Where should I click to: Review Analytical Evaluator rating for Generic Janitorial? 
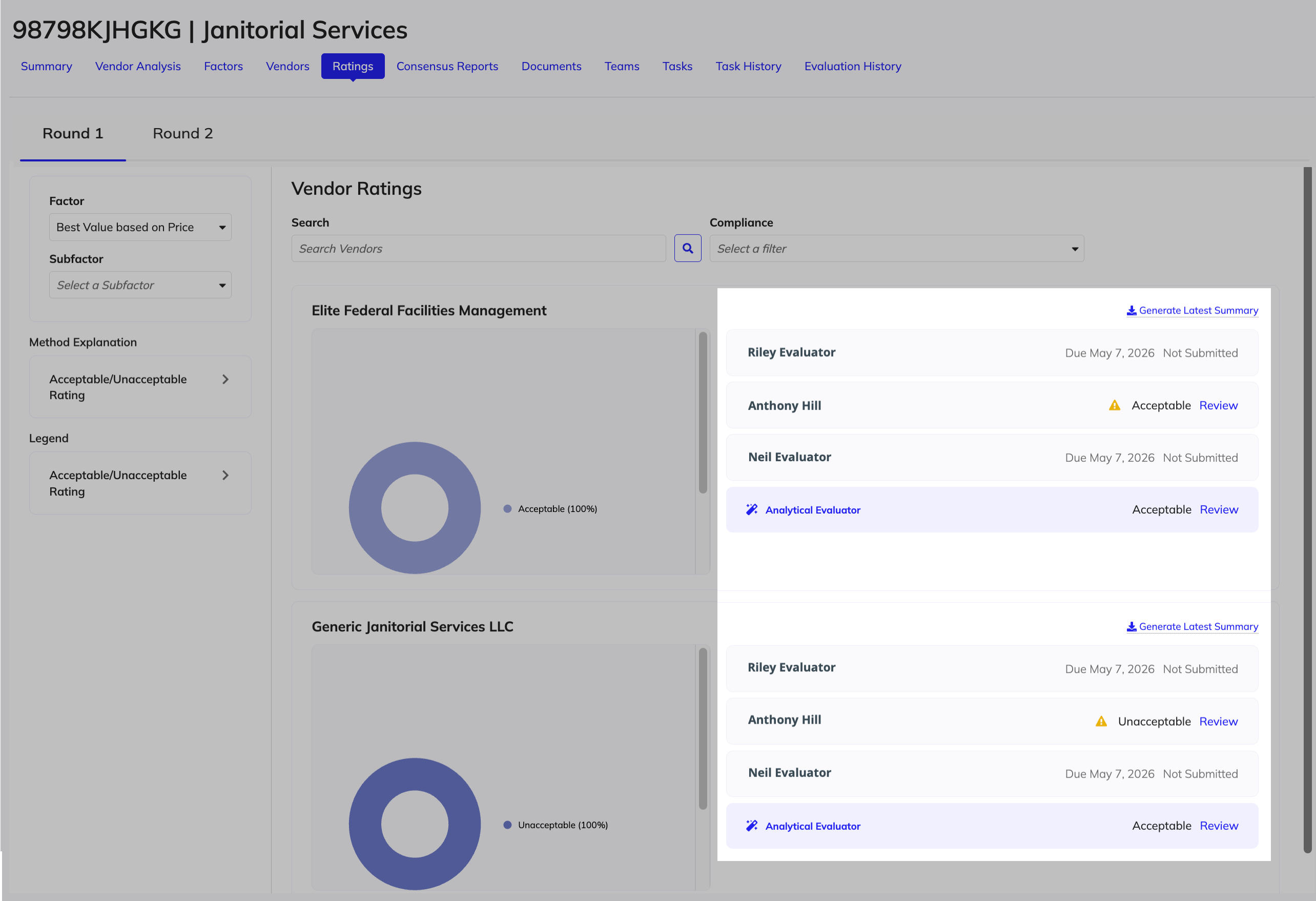point(1219,826)
